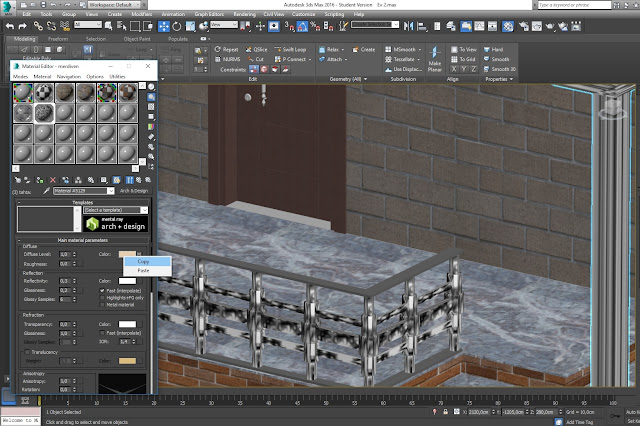Click the Arch & Design material type button

(133, 191)
